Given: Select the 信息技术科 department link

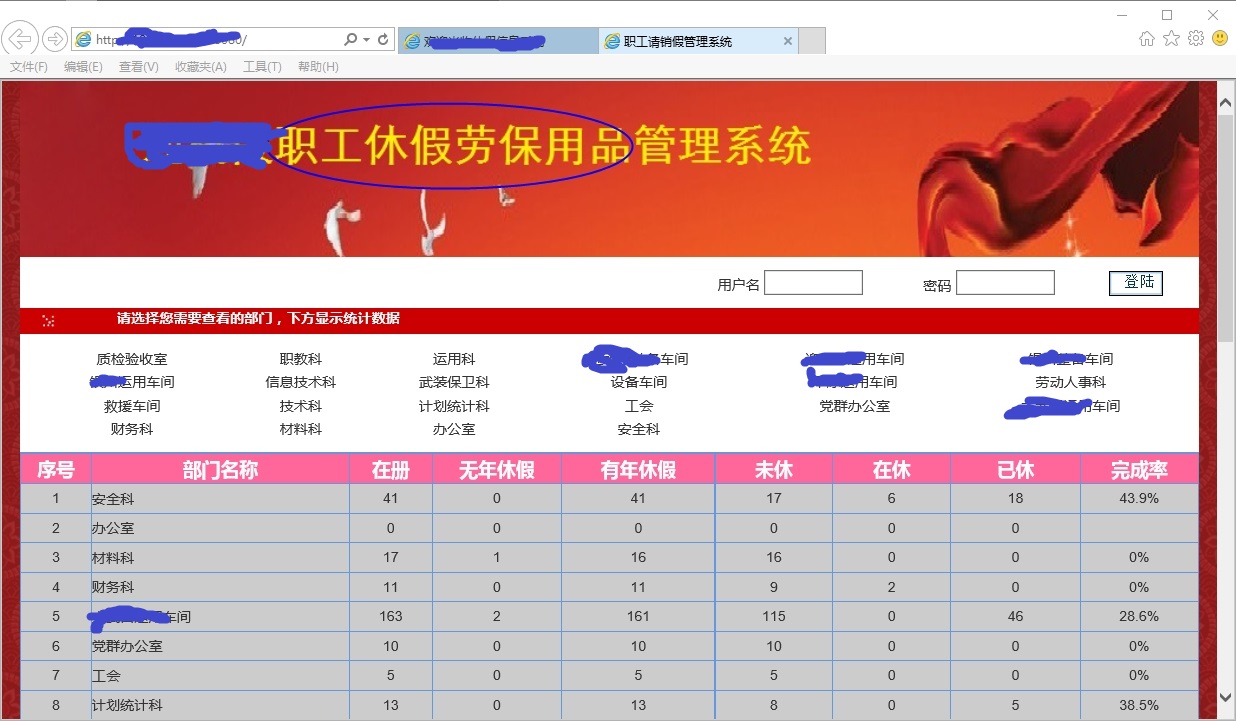Looking at the screenshot, I should click(x=301, y=382).
